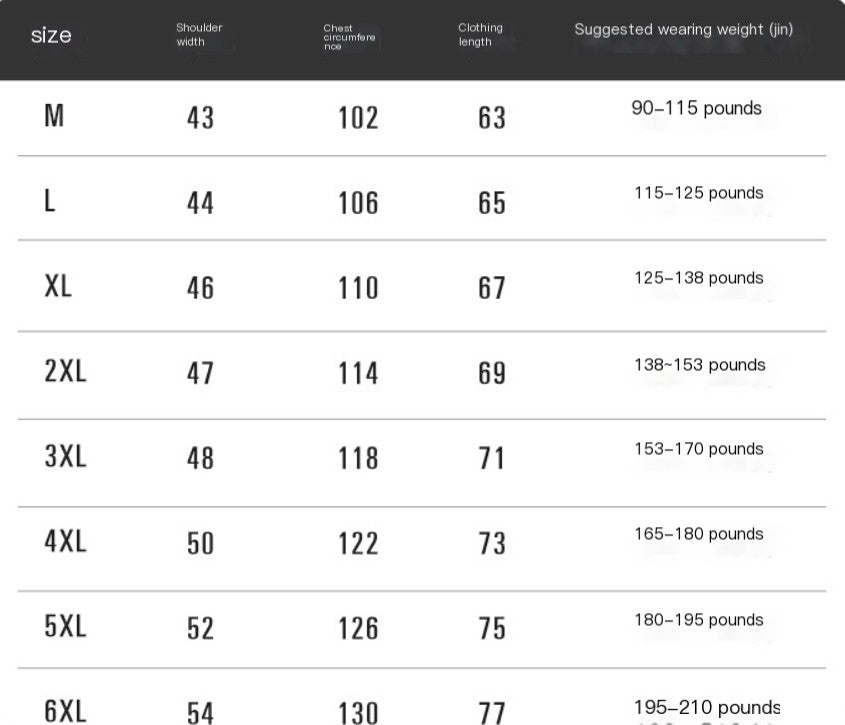
Task: Click the 'size' column header
Action: [51, 36]
